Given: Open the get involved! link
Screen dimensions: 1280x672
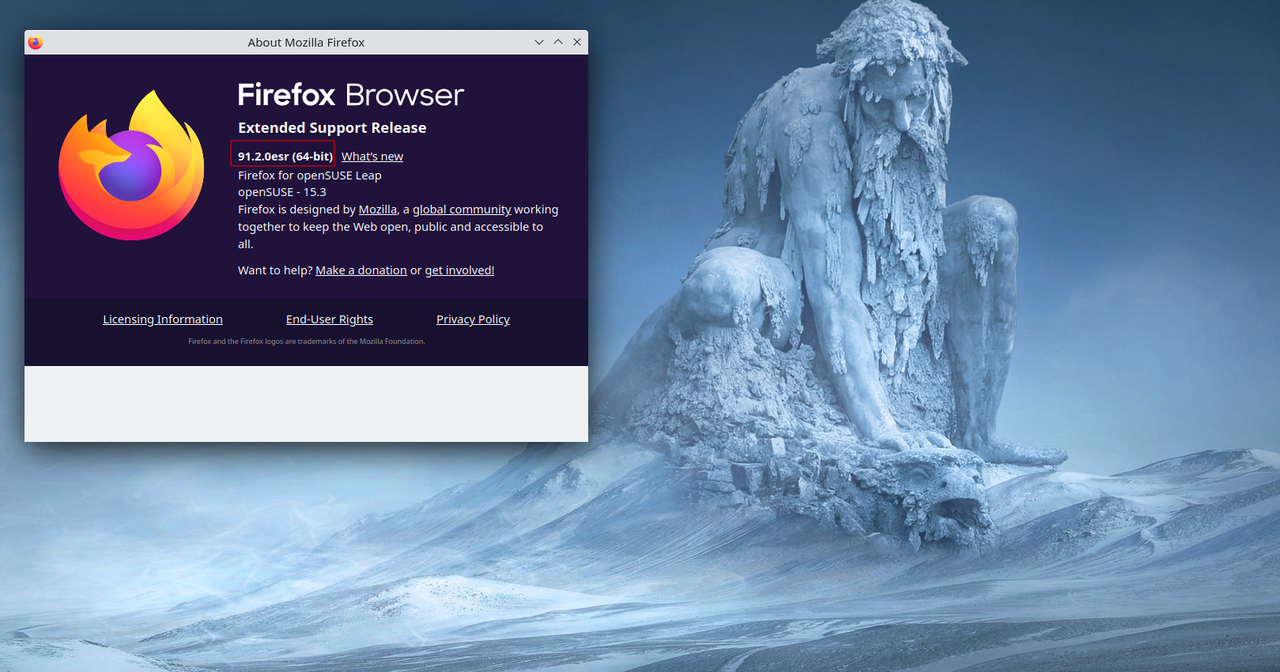Looking at the screenshot, I should [460, 271].
